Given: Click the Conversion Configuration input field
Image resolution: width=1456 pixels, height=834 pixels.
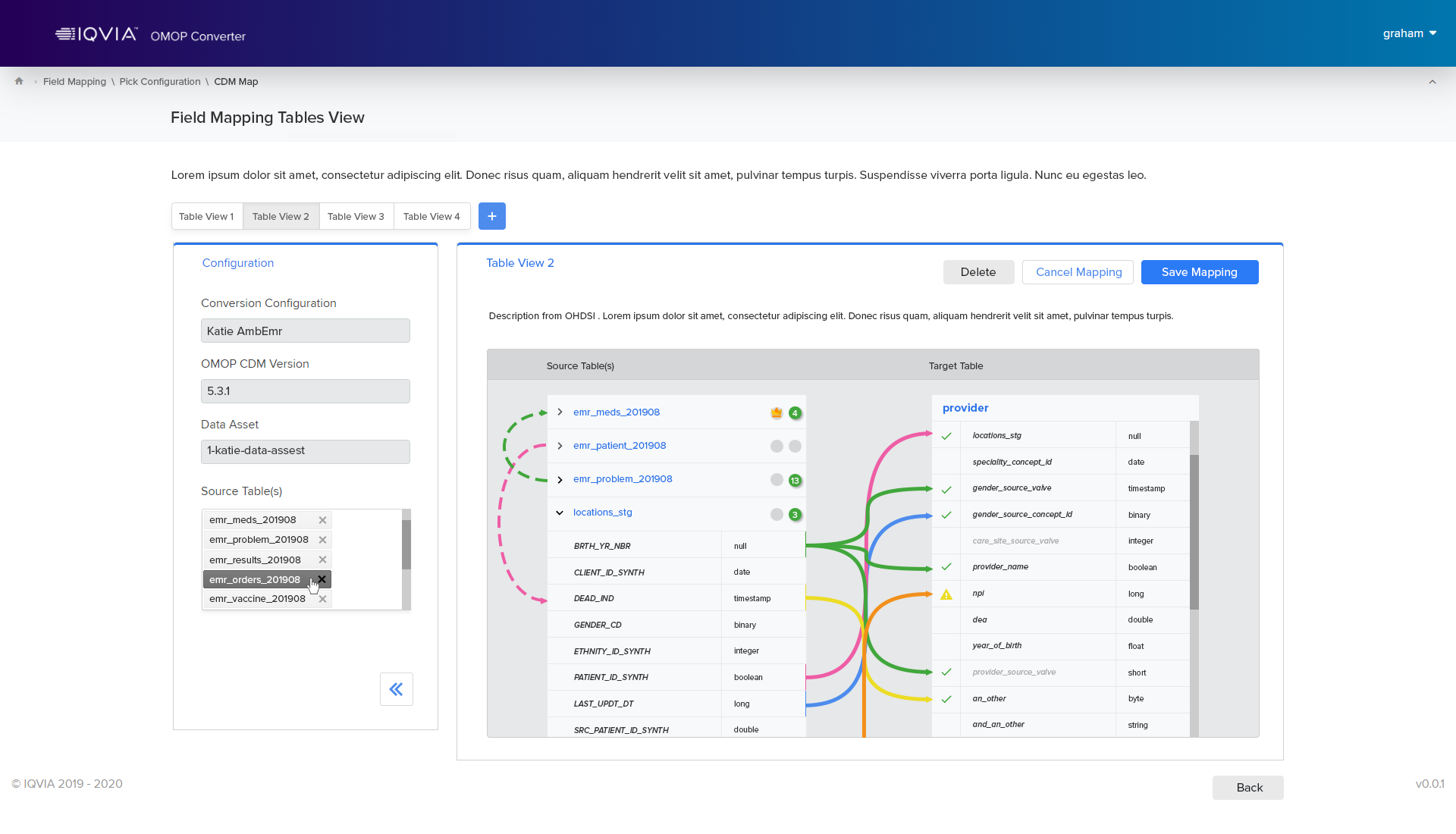Looking at the screenshot, I should 305,331.
